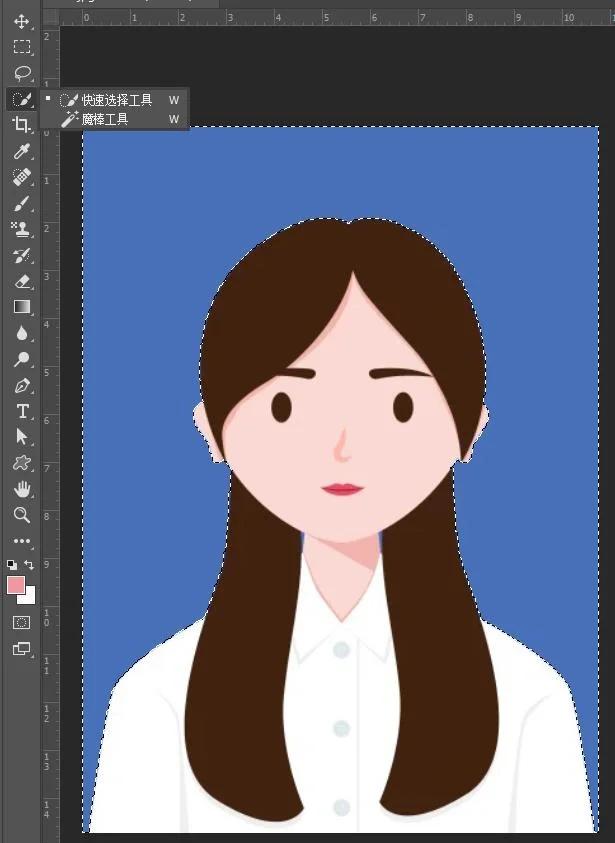615x843 pixels.
Task: Select the Zoom magnifier tool
Action: click(21, 515)
